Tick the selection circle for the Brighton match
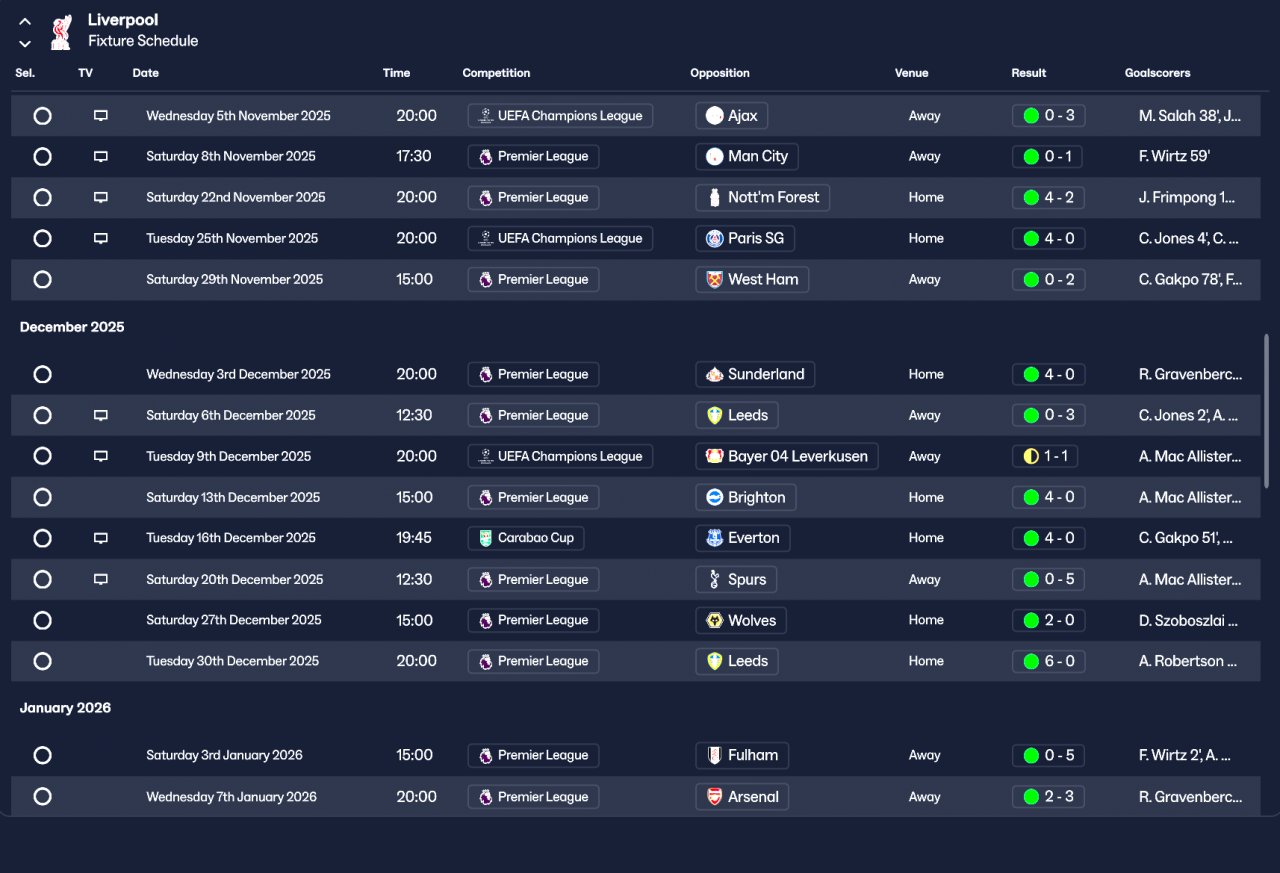 pyautogui.click(x=42, y=497)
